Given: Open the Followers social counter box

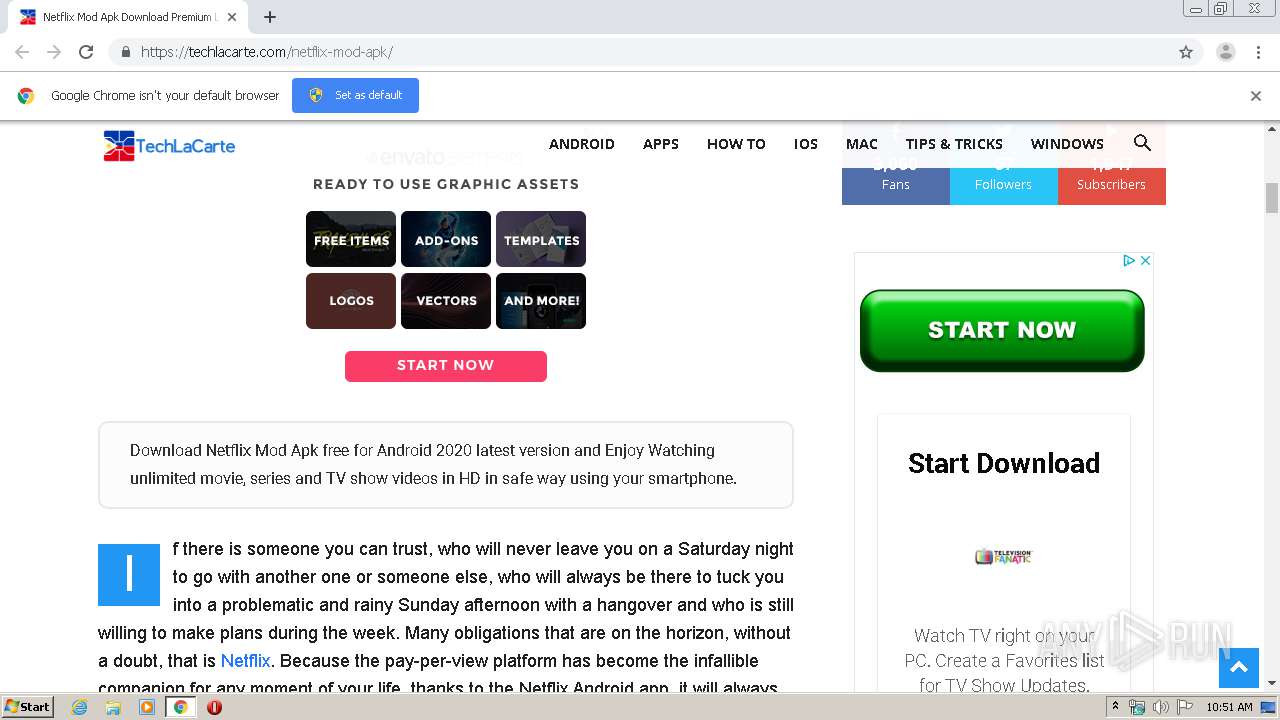Looking at the screenshot, I should pyautogui.click(x=1004, y=176).
